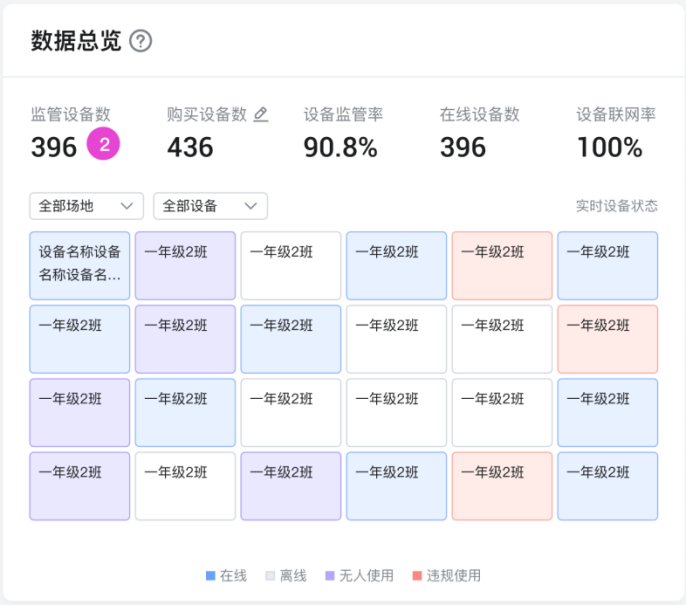Select the truncated 设备名称设备名称 device tile
This screenshot has height=605, width=686.
tap(80, 266)
